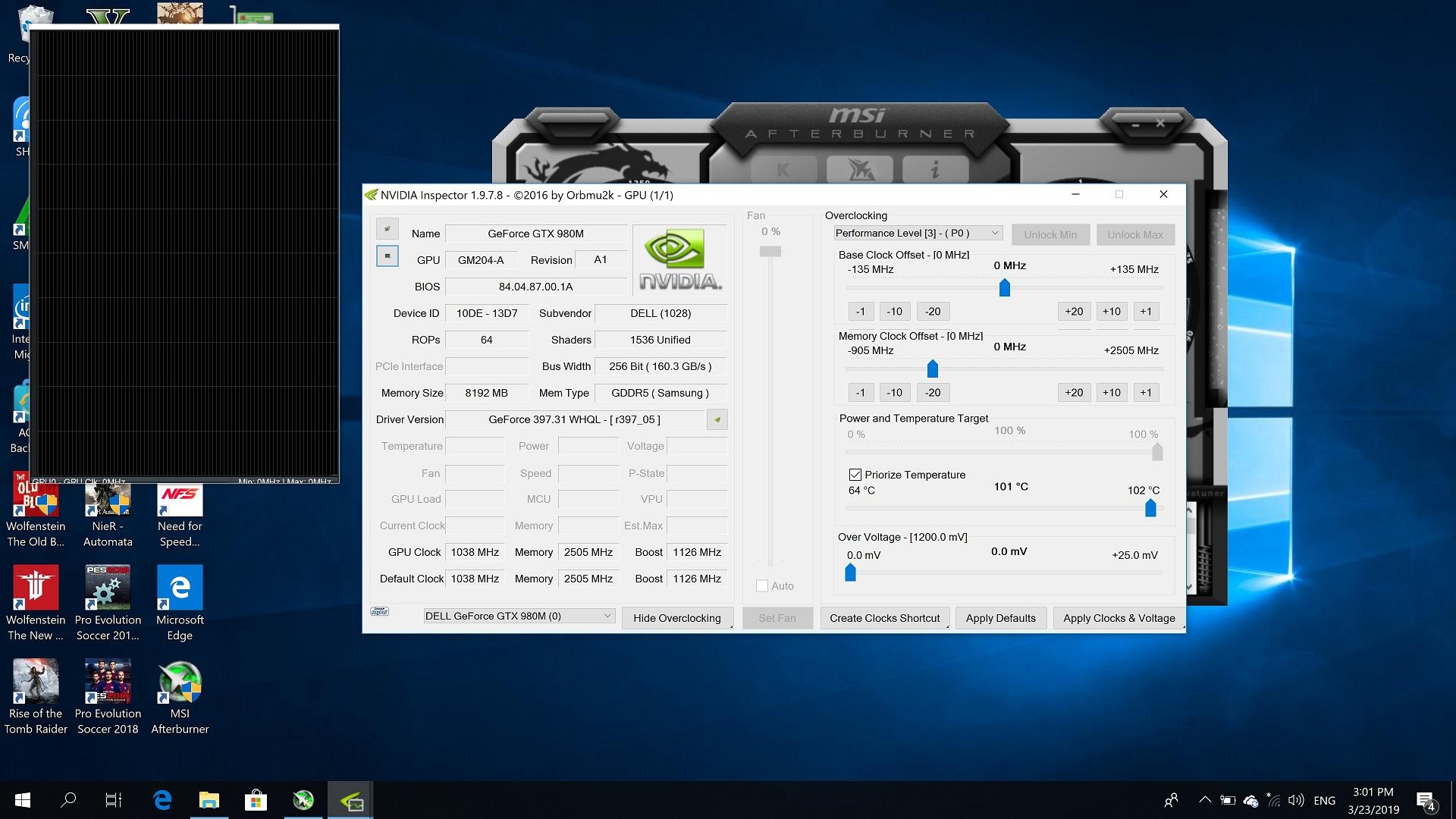Uncheck Priorize Temperature checkbox
Image resolution: width=1456 pixels, height=819 pixels.
tap(855, 475)
